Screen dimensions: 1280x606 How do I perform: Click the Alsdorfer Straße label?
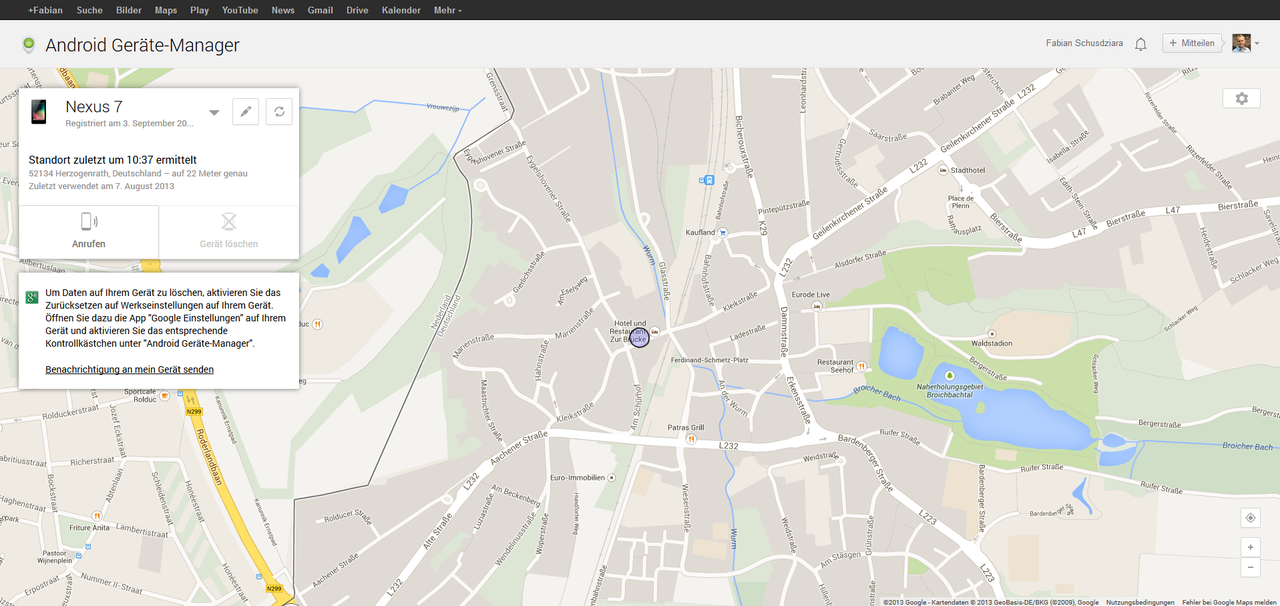click(862, 257)
